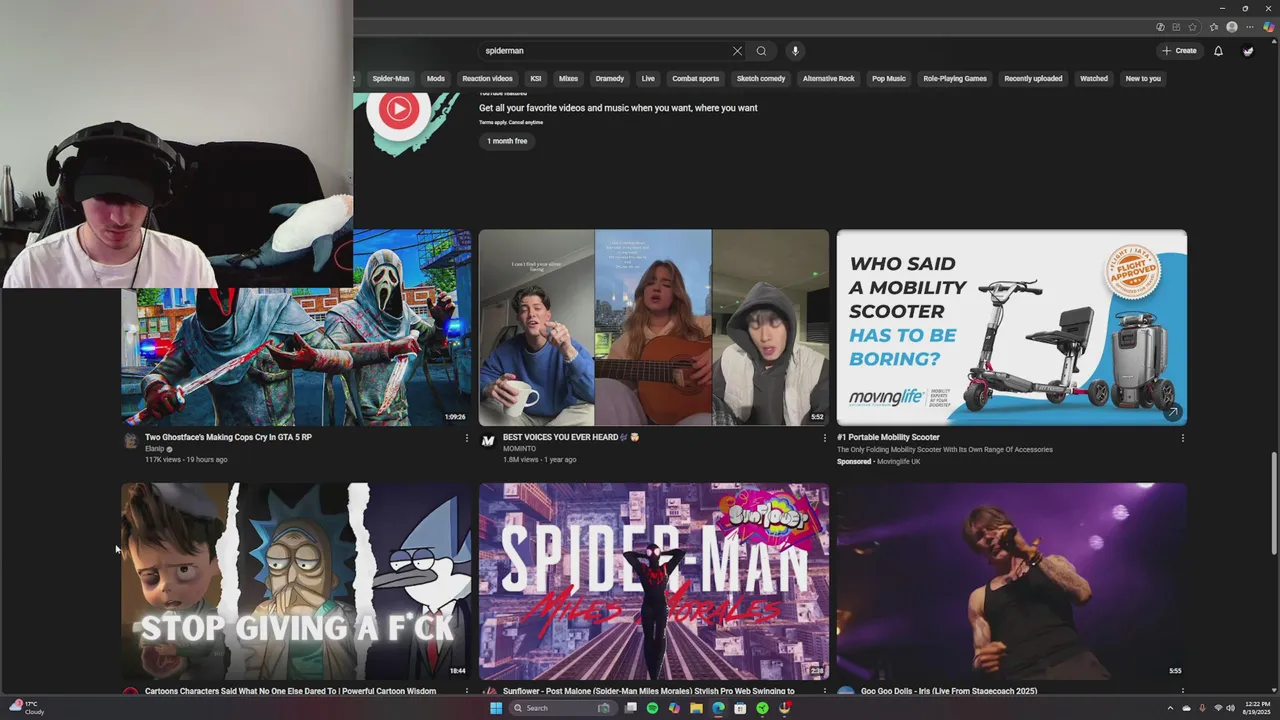Viewport: 1280px width, 720px height.
Task: Open the Edge Copilot sidebar icon
Action: coord(1267,27)
